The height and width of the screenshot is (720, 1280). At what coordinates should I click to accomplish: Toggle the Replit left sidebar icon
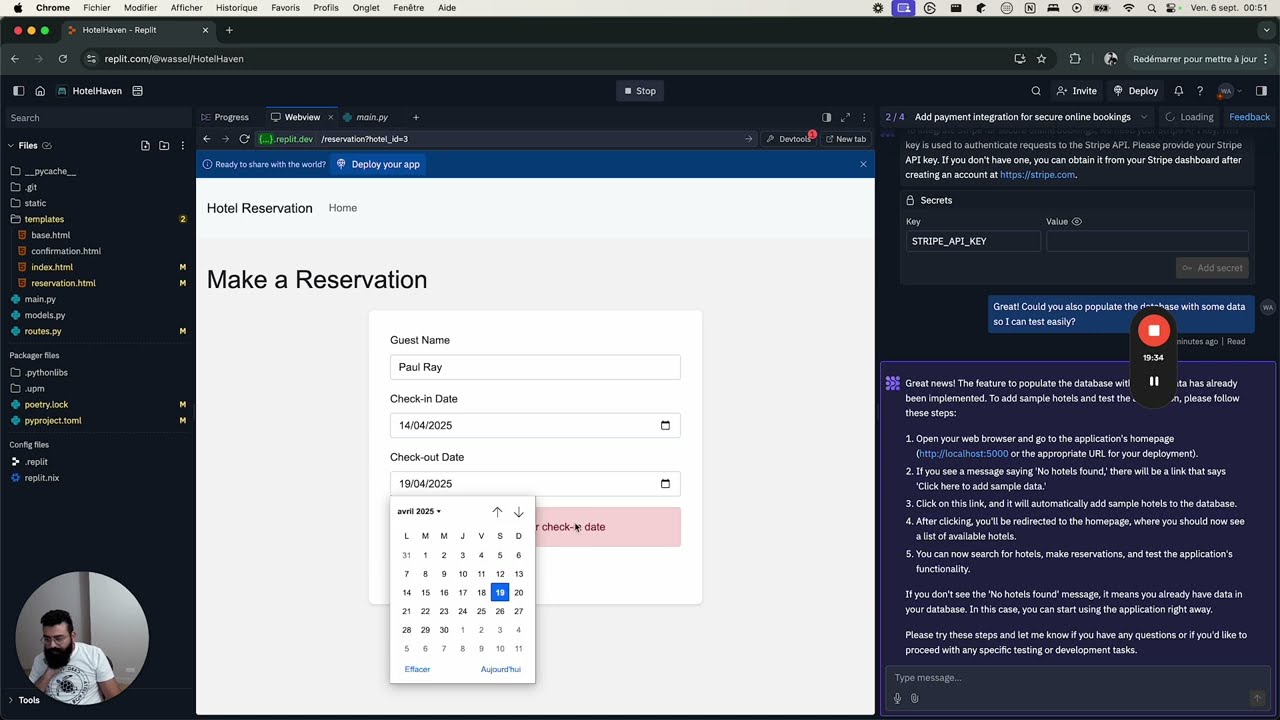18,91
